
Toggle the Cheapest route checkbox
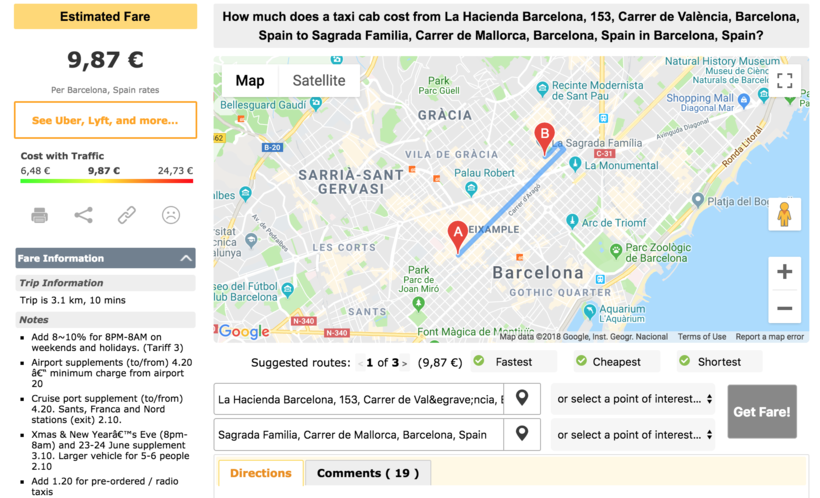point(577,362)
